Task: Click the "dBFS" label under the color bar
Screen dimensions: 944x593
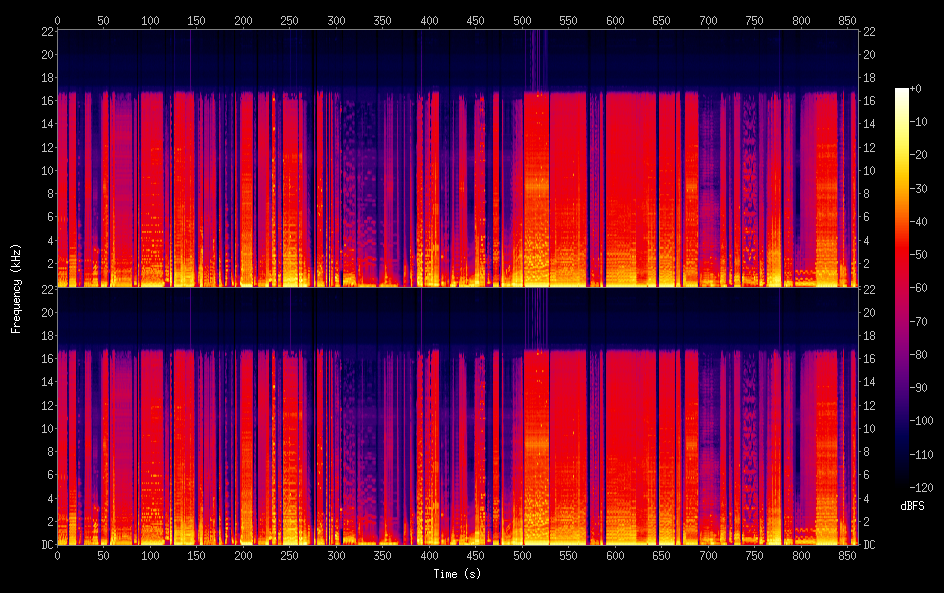Action: pos(911,507)
